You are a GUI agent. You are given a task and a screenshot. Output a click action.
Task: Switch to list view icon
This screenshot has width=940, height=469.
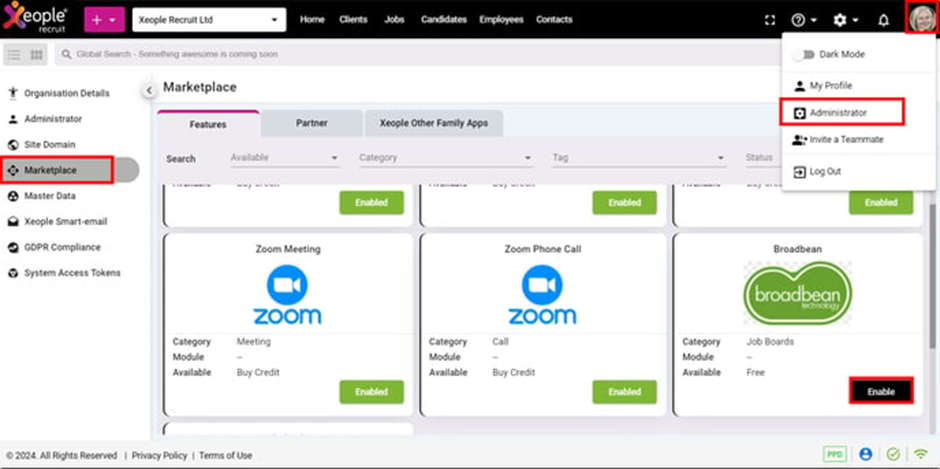tap(14, 55)
